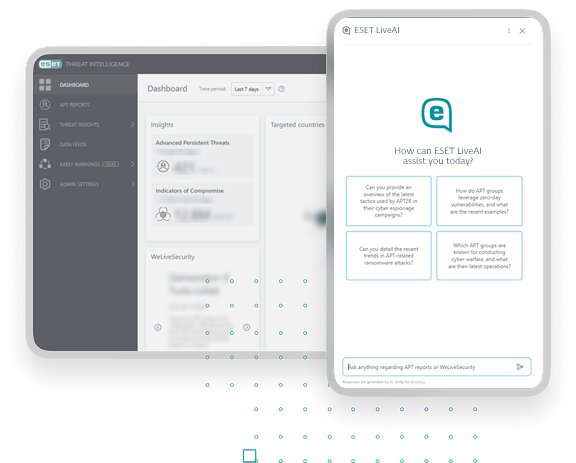
Task: Click the ESET logo in header
Action: point(50,64)
